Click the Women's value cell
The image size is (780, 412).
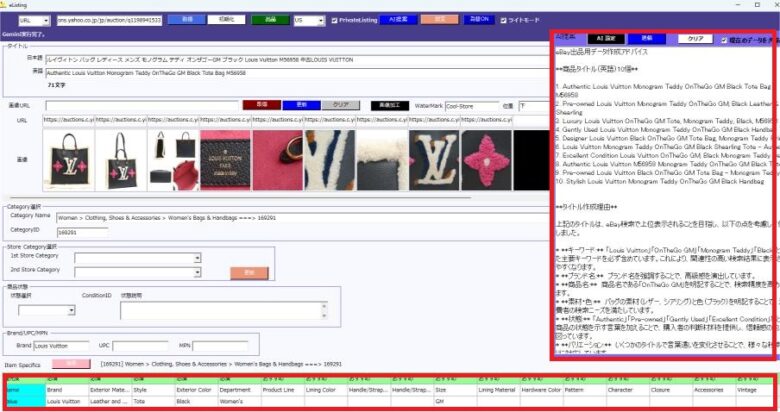[x=240, y=401]
